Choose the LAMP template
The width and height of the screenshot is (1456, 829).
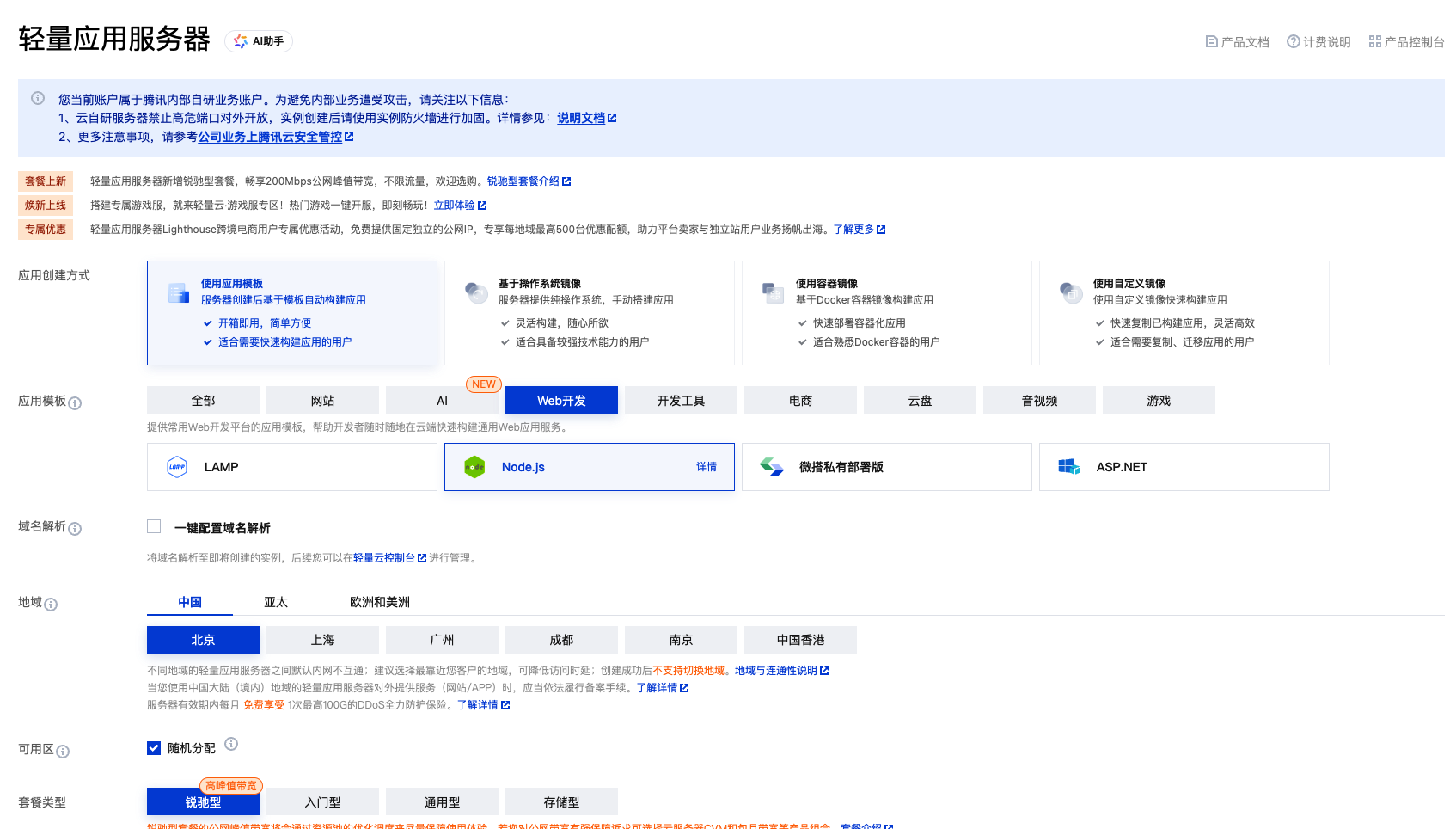pos(292,467)
